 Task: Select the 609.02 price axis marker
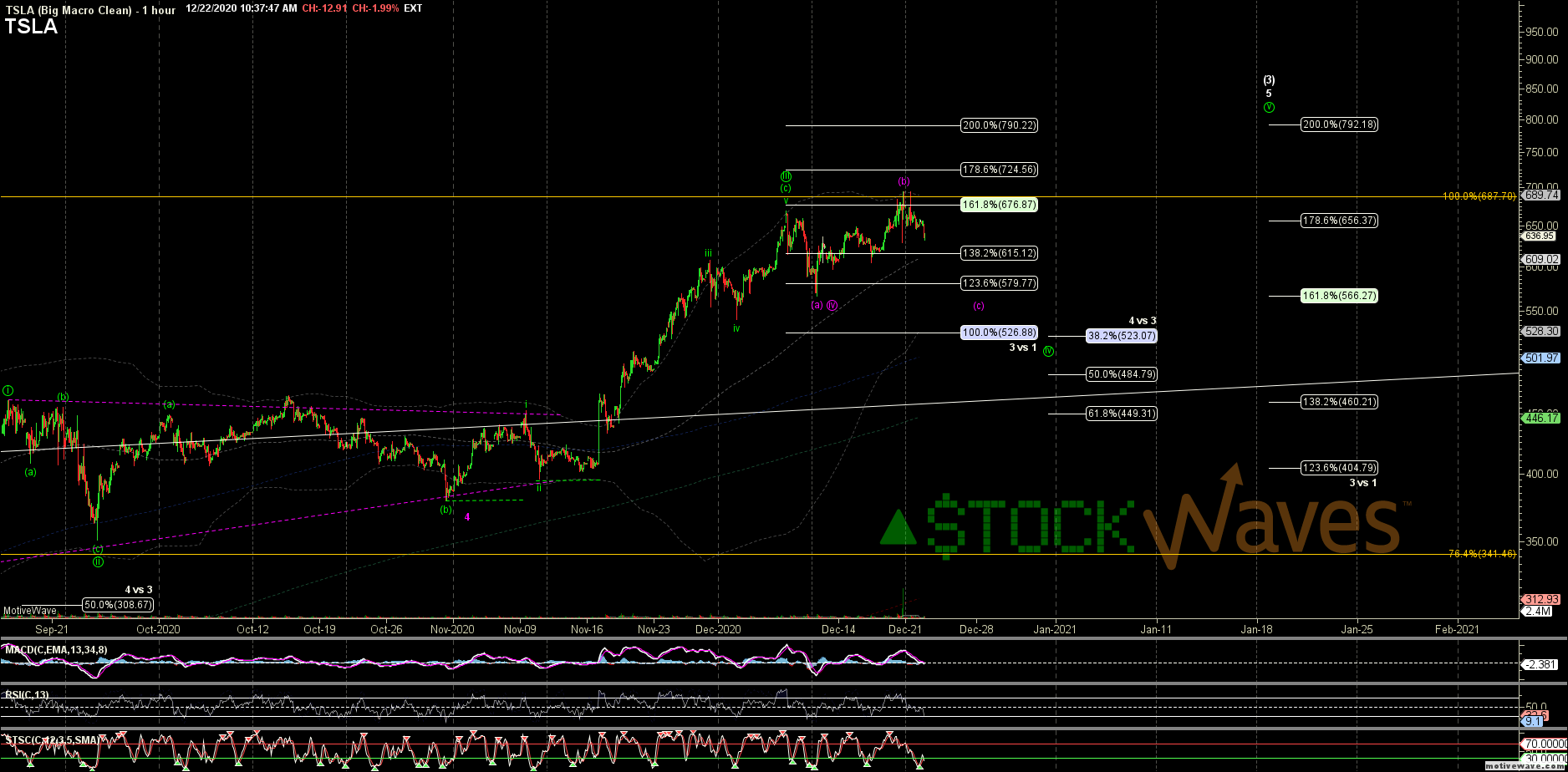coord(1541,260)
